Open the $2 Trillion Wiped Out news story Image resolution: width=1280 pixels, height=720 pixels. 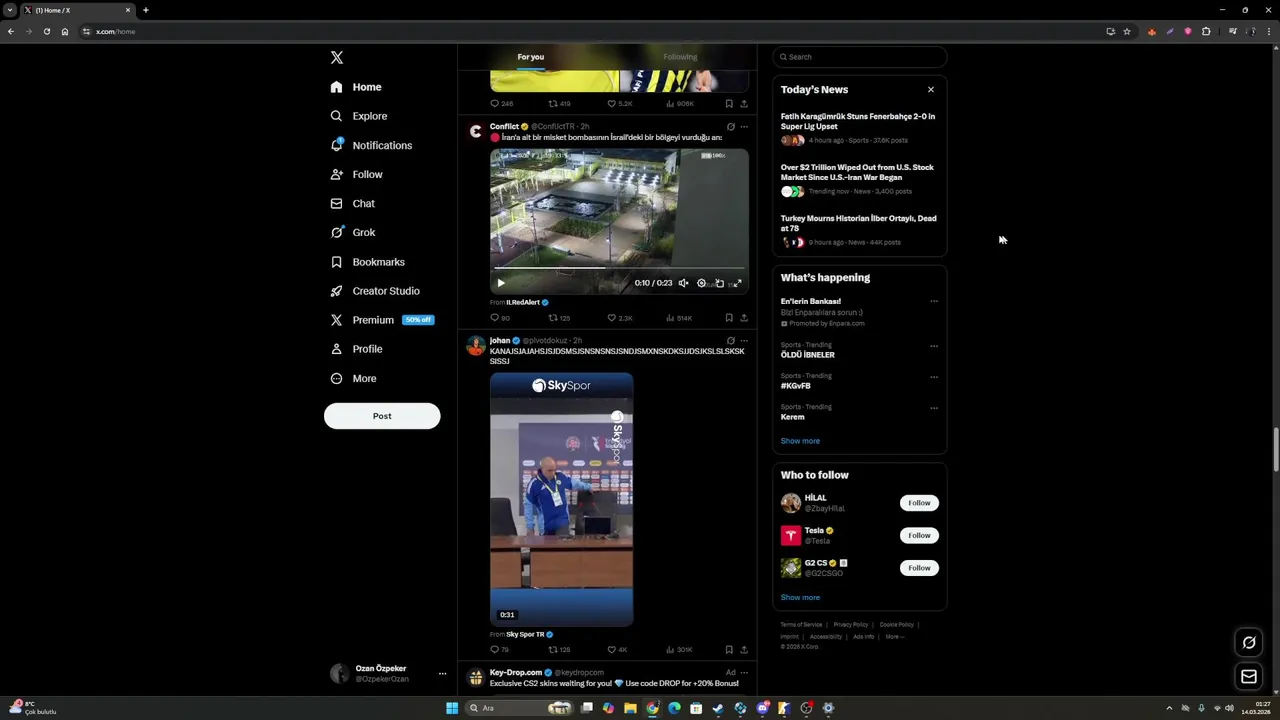pos(858,179)
